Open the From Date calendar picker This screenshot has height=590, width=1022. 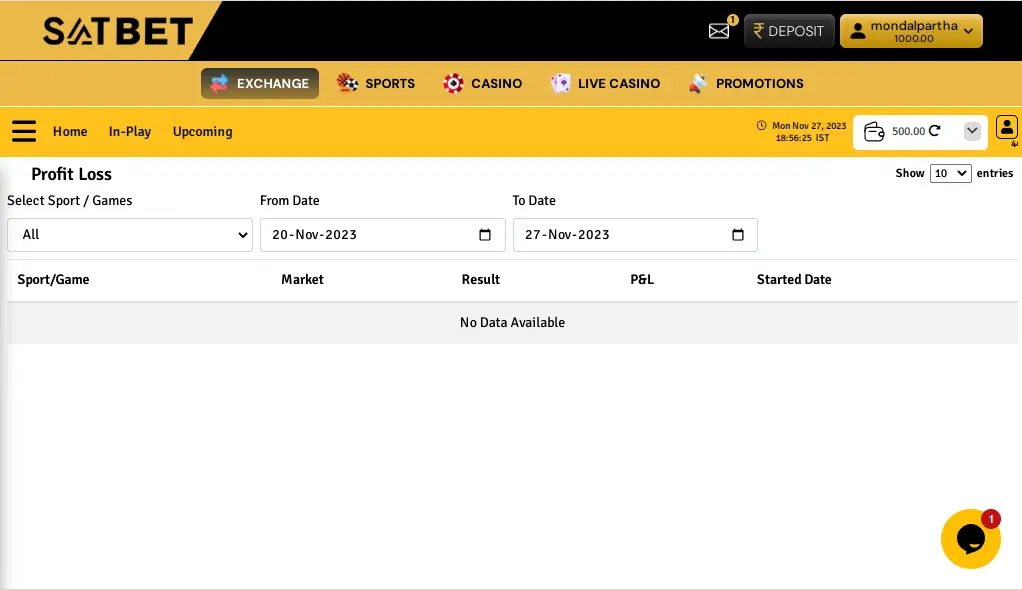(485, 235)
